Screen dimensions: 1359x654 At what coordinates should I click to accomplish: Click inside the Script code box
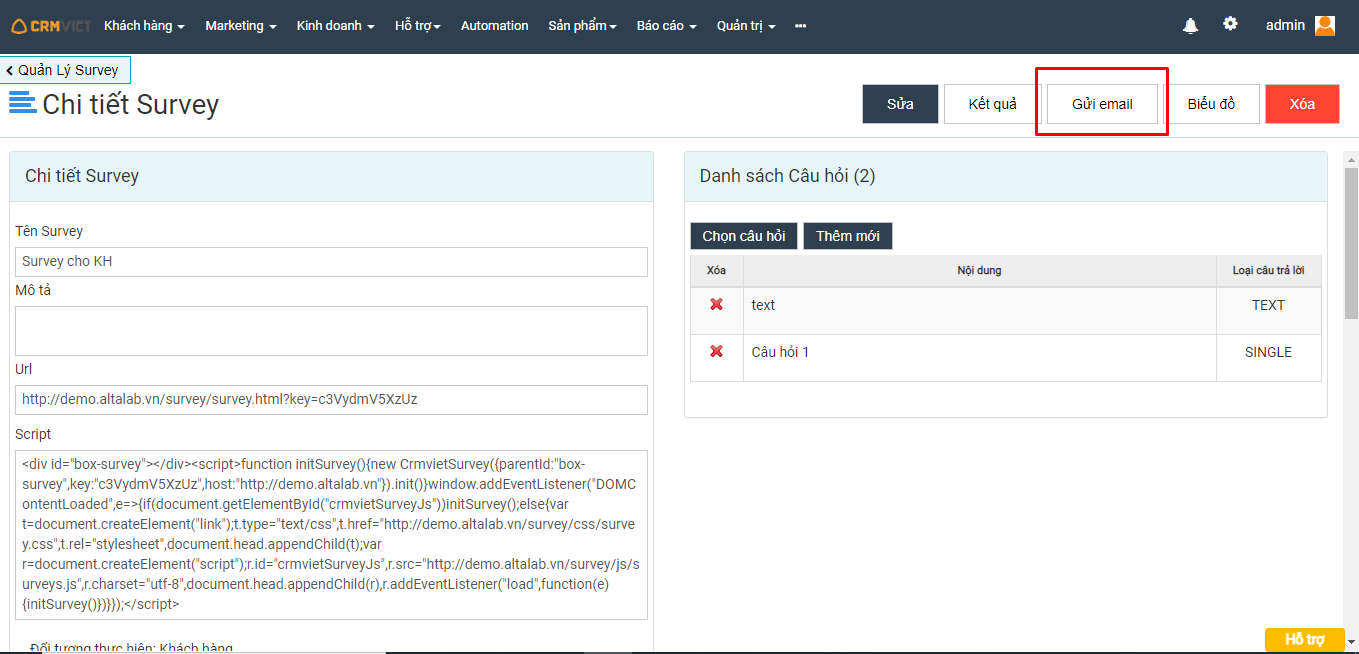click(x=331, y=535)
